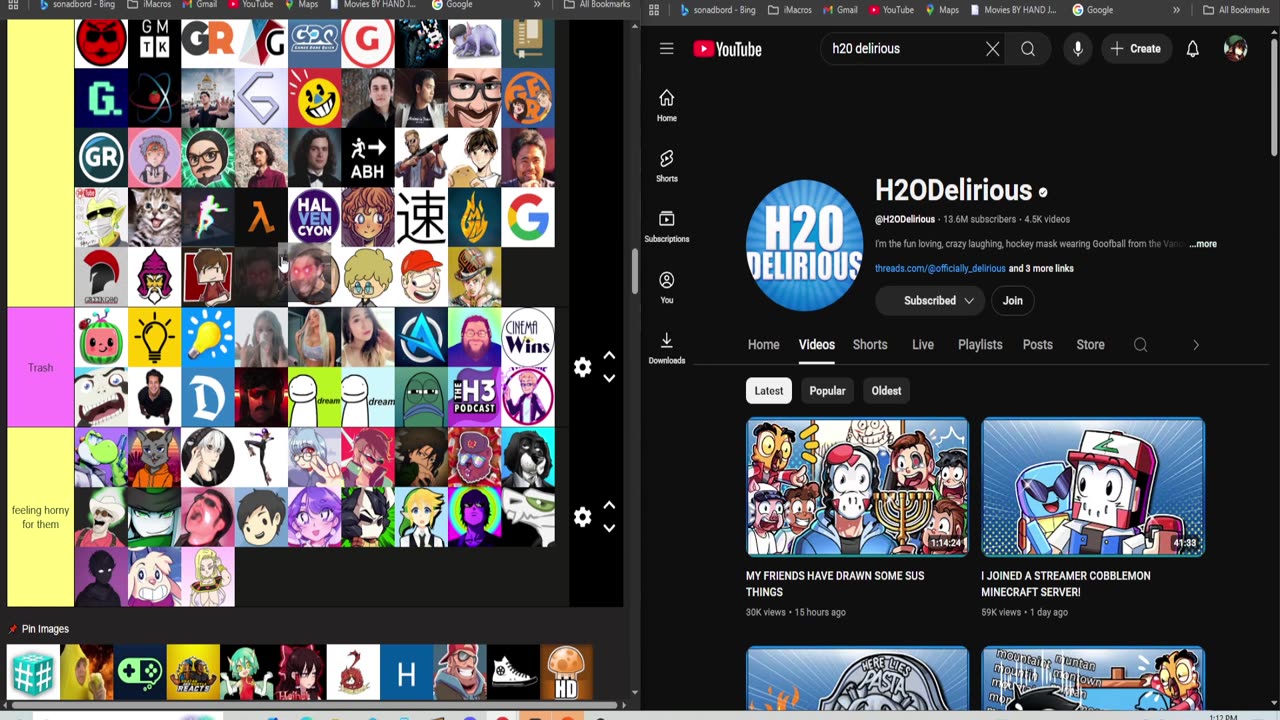Open All Bookmarks folder in left window
The width and height of the screenshot is (1280, 720).
click(x=597, y=5)
